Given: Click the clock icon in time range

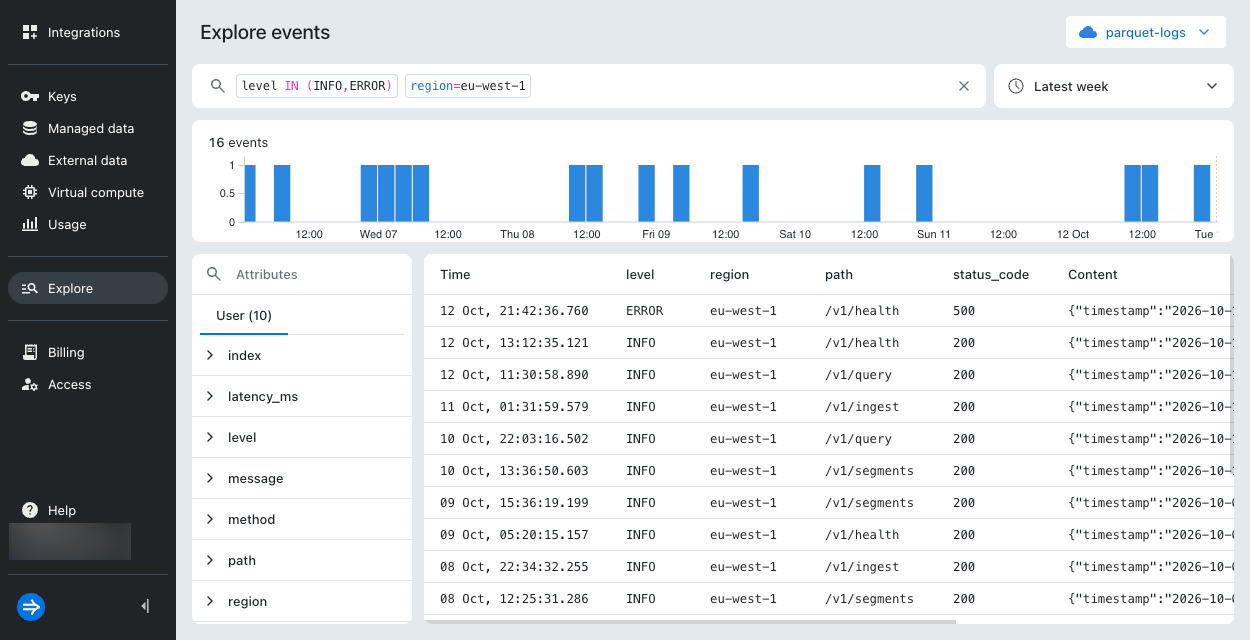Looking at the screenshot, I should 1016,86.
